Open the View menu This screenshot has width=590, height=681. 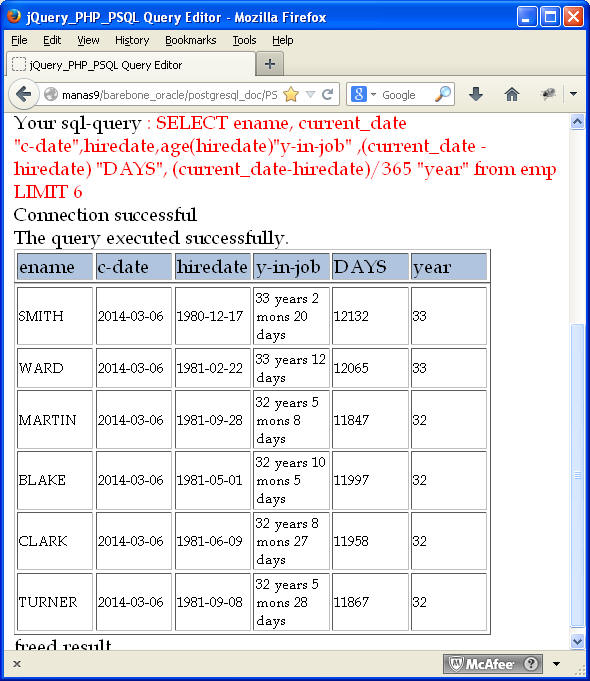pyautogui.click(x=88, y=40)
